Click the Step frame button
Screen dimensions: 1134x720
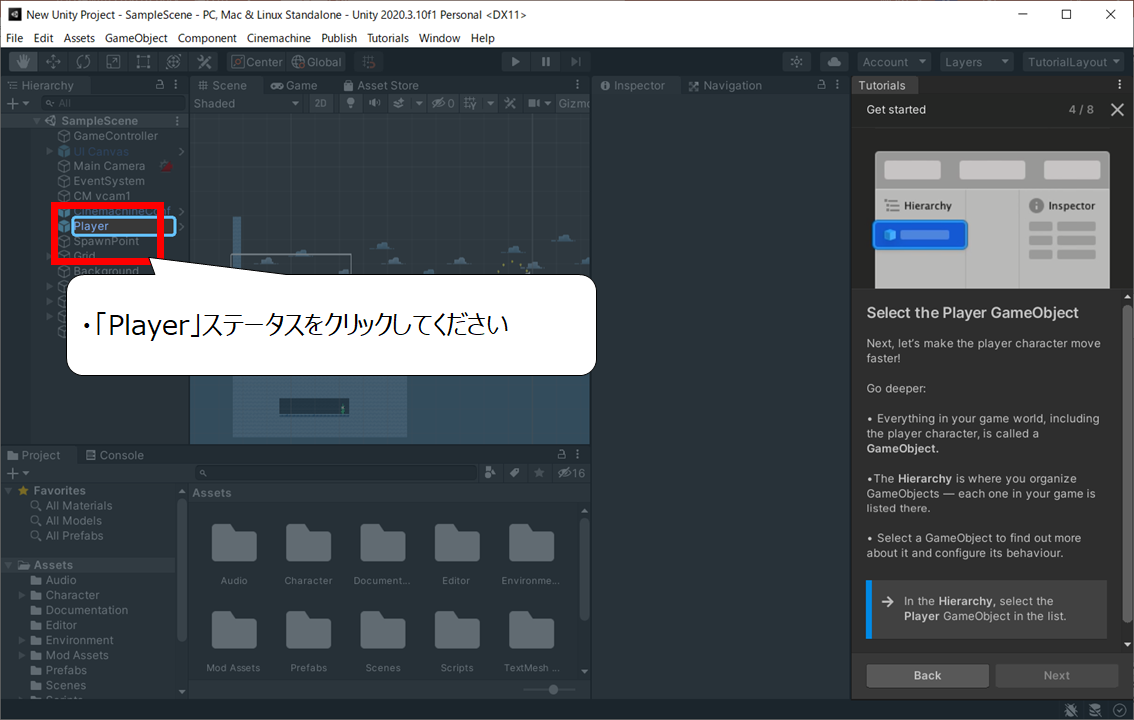pos(576,62)
